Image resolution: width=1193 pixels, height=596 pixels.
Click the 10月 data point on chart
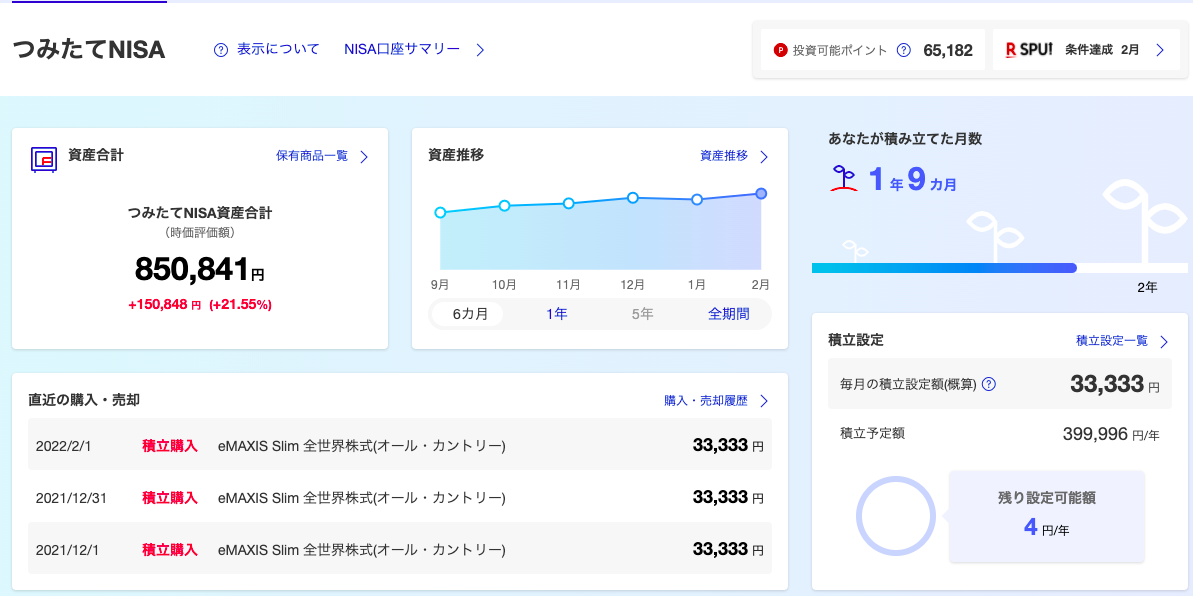point(504,206)
